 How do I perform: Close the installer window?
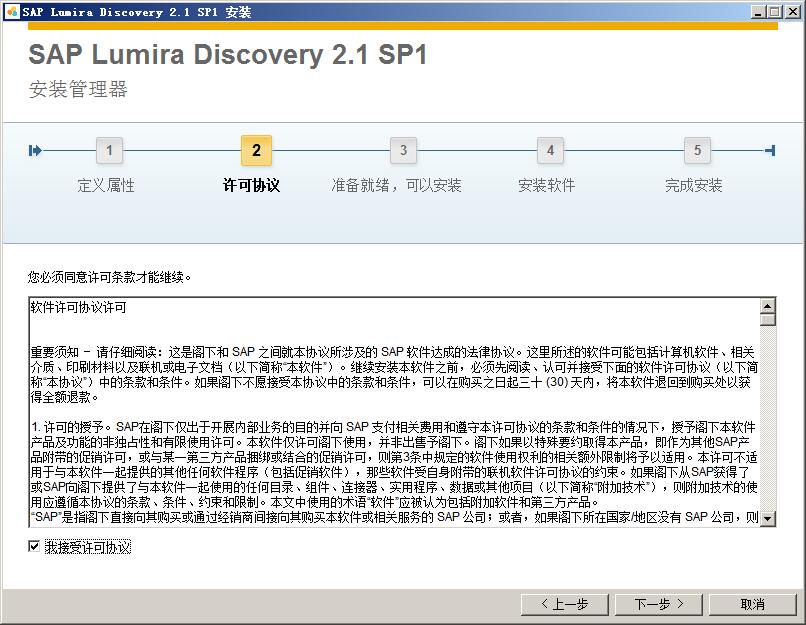click(x=792, y=12)
